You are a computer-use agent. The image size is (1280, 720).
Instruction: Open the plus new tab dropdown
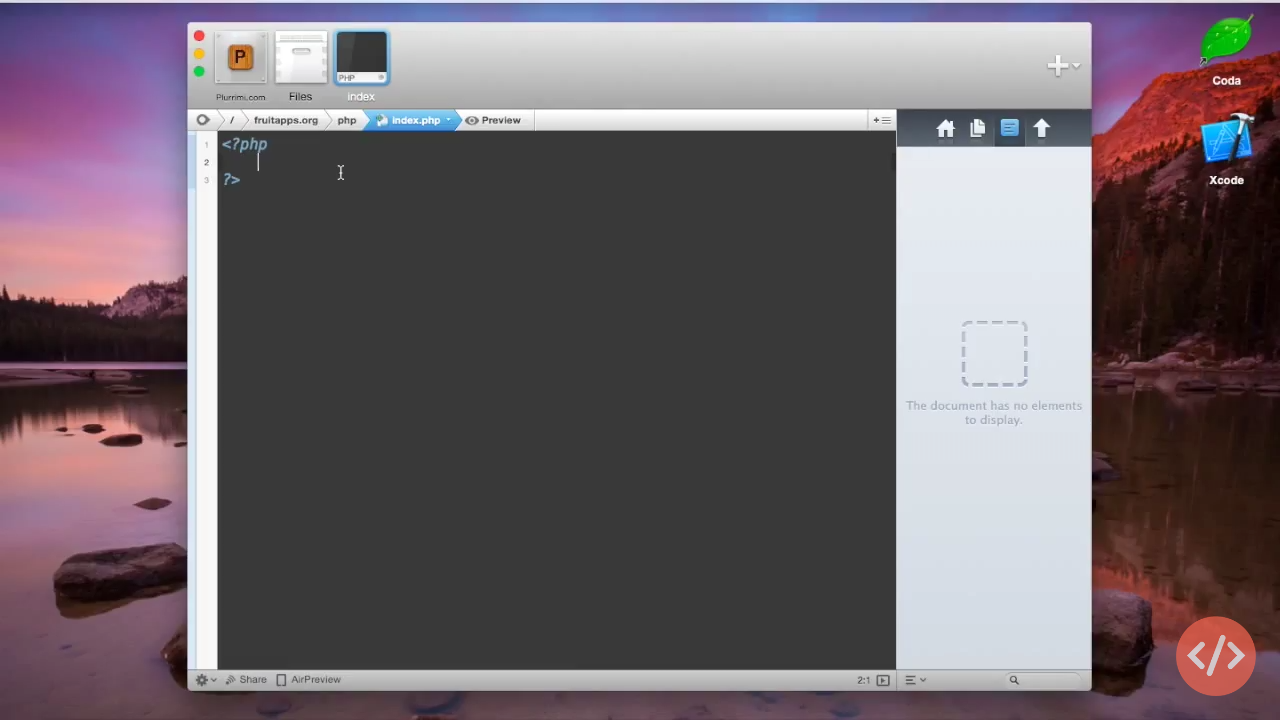(x=1062, y=66)
